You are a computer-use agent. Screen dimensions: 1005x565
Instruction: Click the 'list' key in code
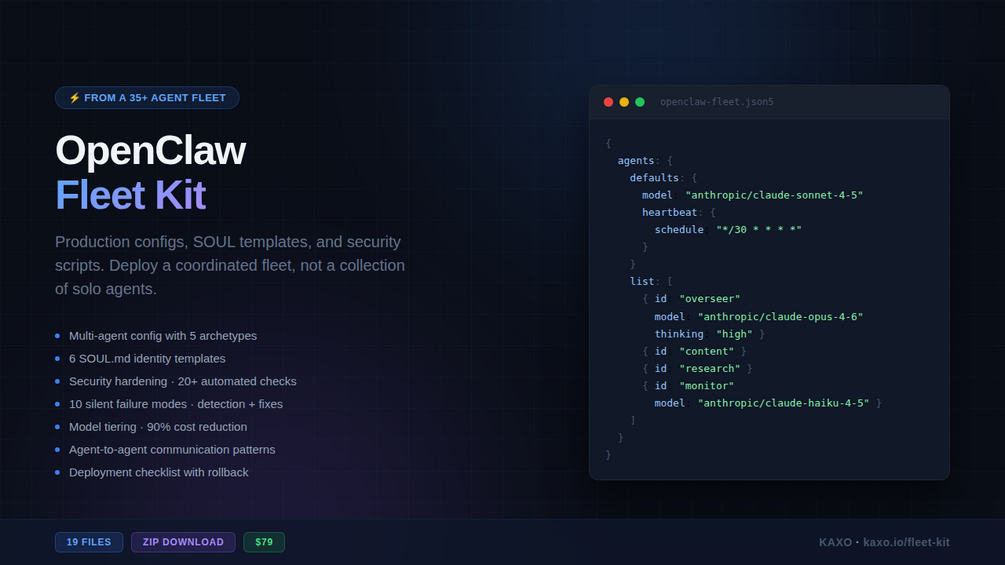tap(642, 281)
